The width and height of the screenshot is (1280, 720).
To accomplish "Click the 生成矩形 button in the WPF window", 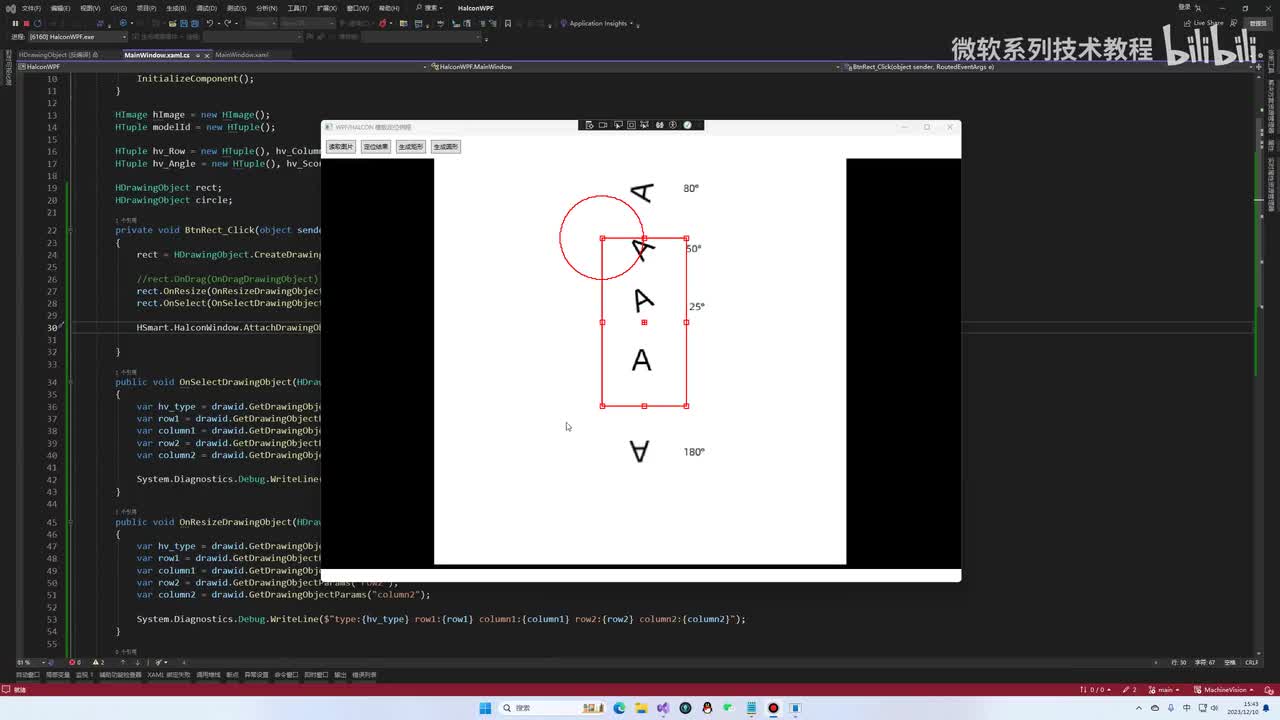I will 410,147.
